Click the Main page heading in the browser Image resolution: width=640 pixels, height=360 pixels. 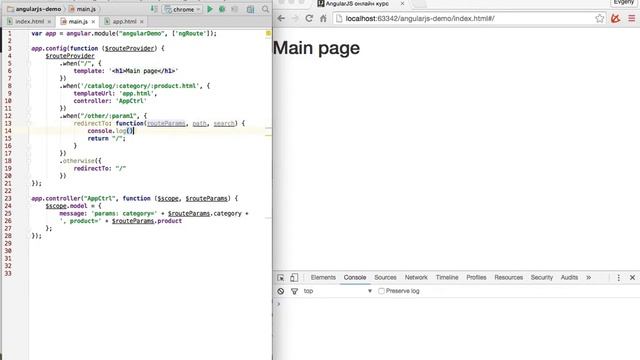coord(316,48)
